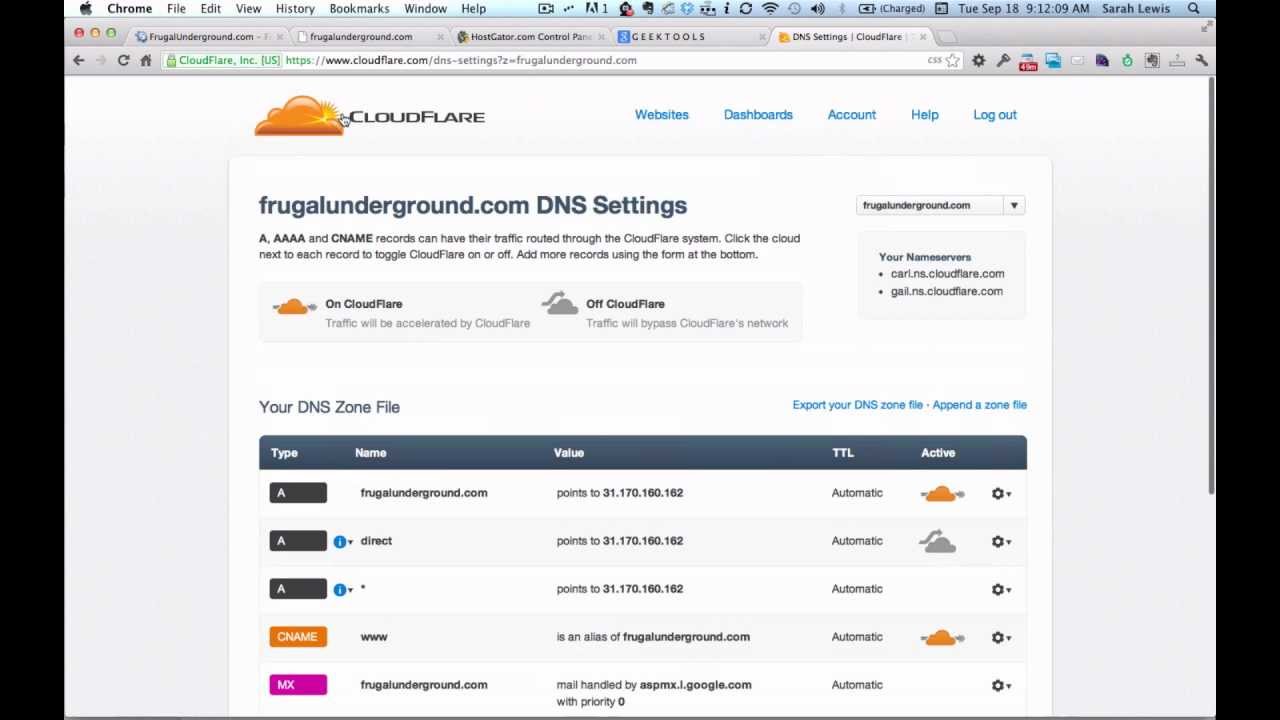Click the red 49m badge extension icon
This screenshot has width=1280, height=720.
click(1028, 62)
